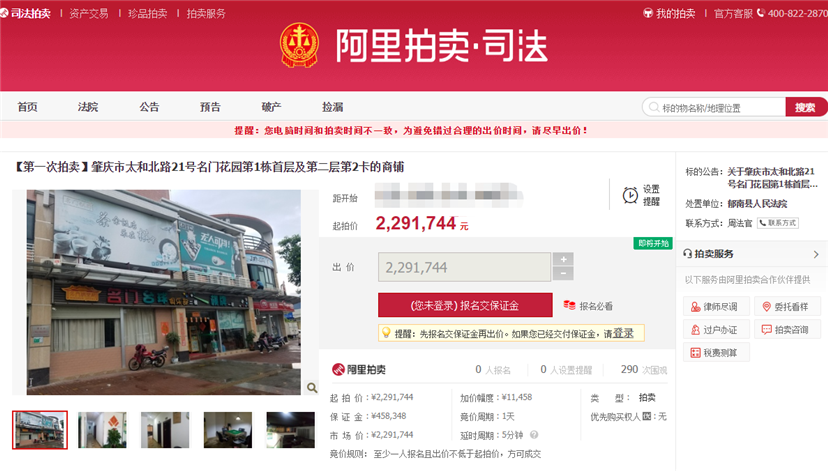Open the 预告 navigation tab

coord(210,107)
